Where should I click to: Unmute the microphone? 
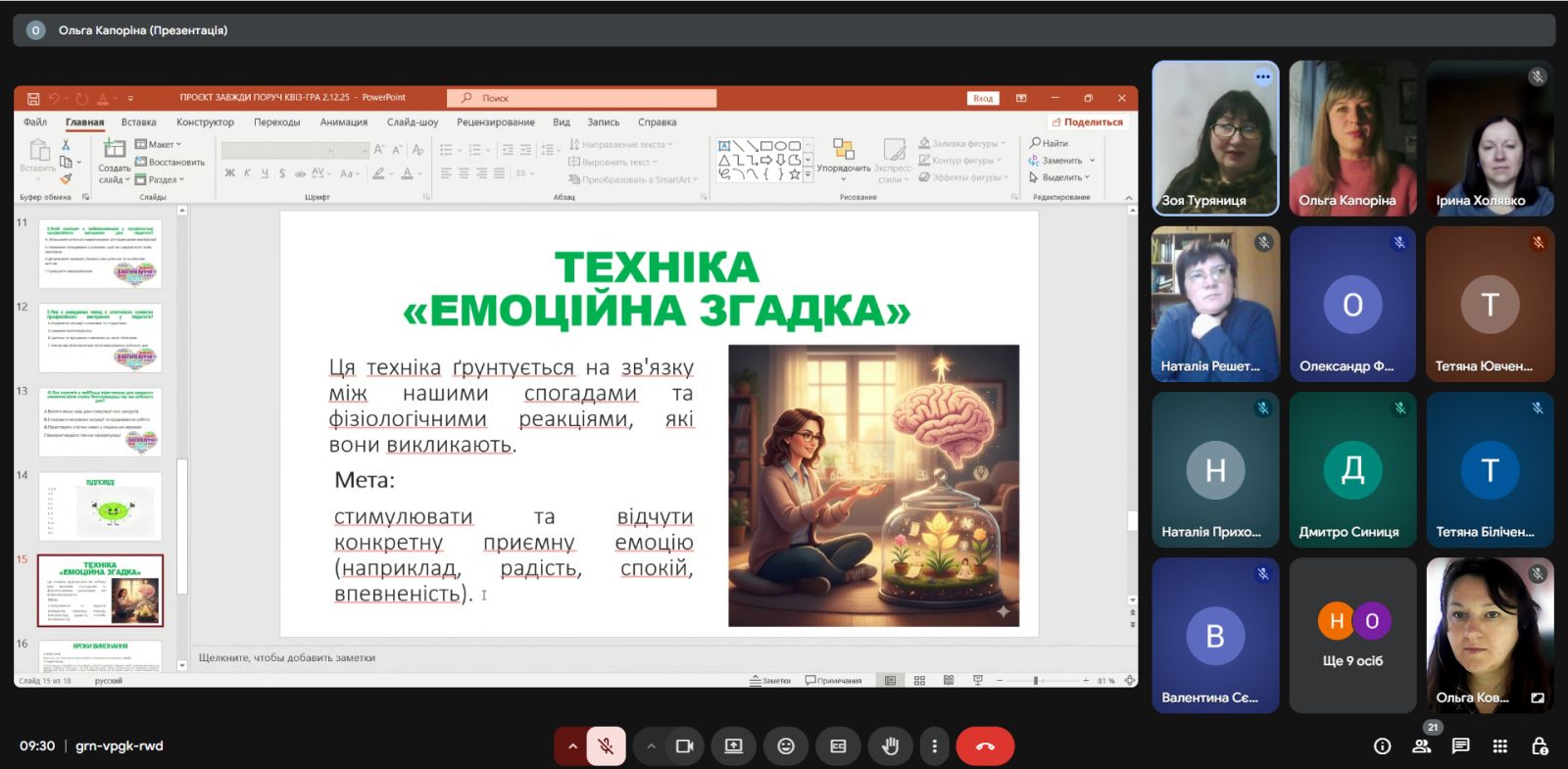tap(607, 746)
